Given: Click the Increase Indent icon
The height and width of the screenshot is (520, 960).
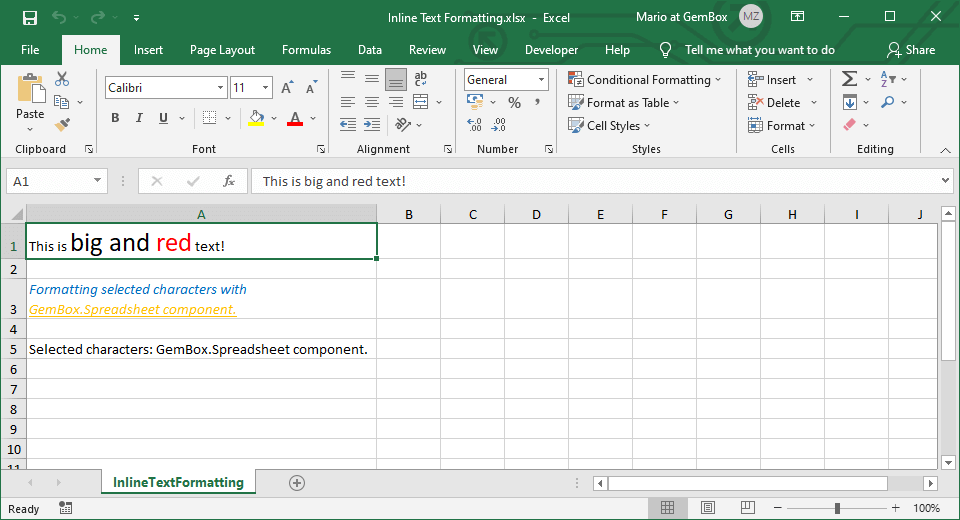Looking at the screenshot, I should (x=372, y=125).
